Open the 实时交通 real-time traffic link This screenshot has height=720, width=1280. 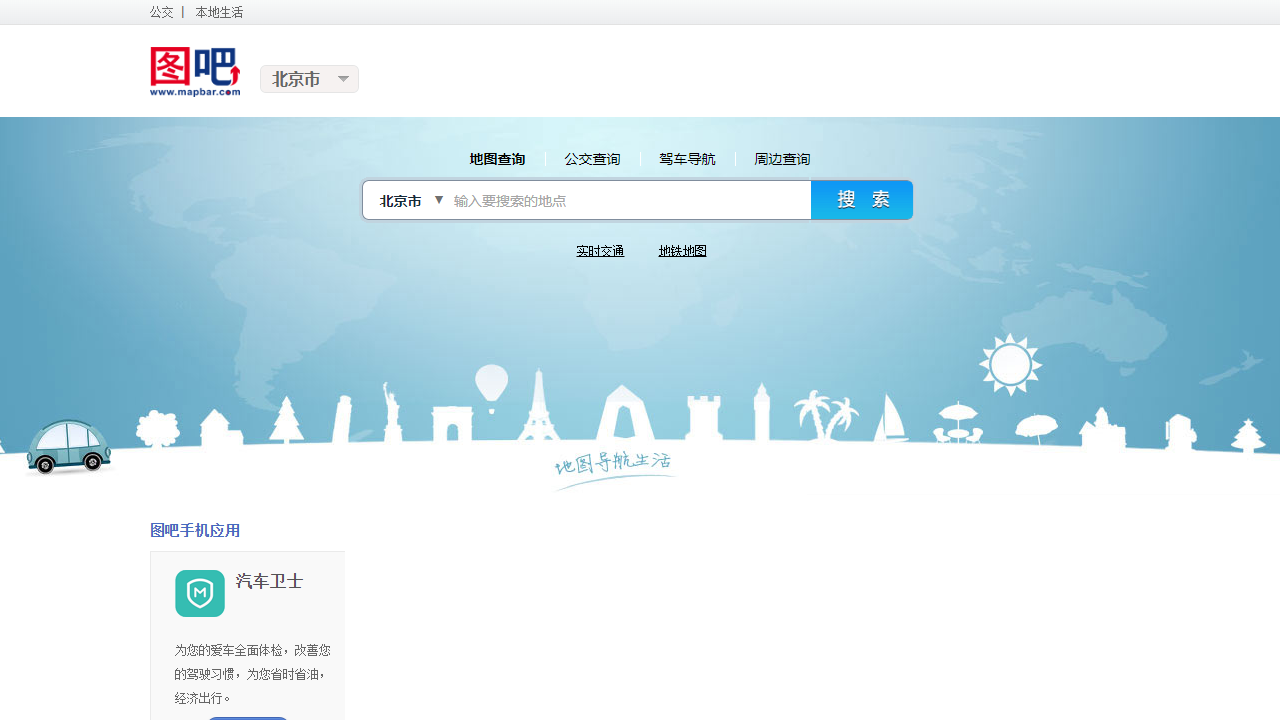coord(600,251)
